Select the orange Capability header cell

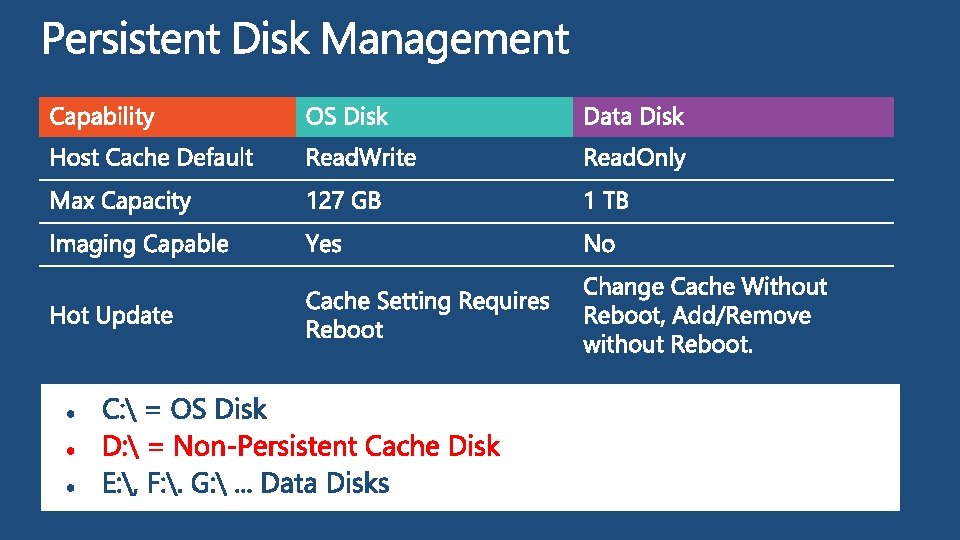click(x=166, y=117)
